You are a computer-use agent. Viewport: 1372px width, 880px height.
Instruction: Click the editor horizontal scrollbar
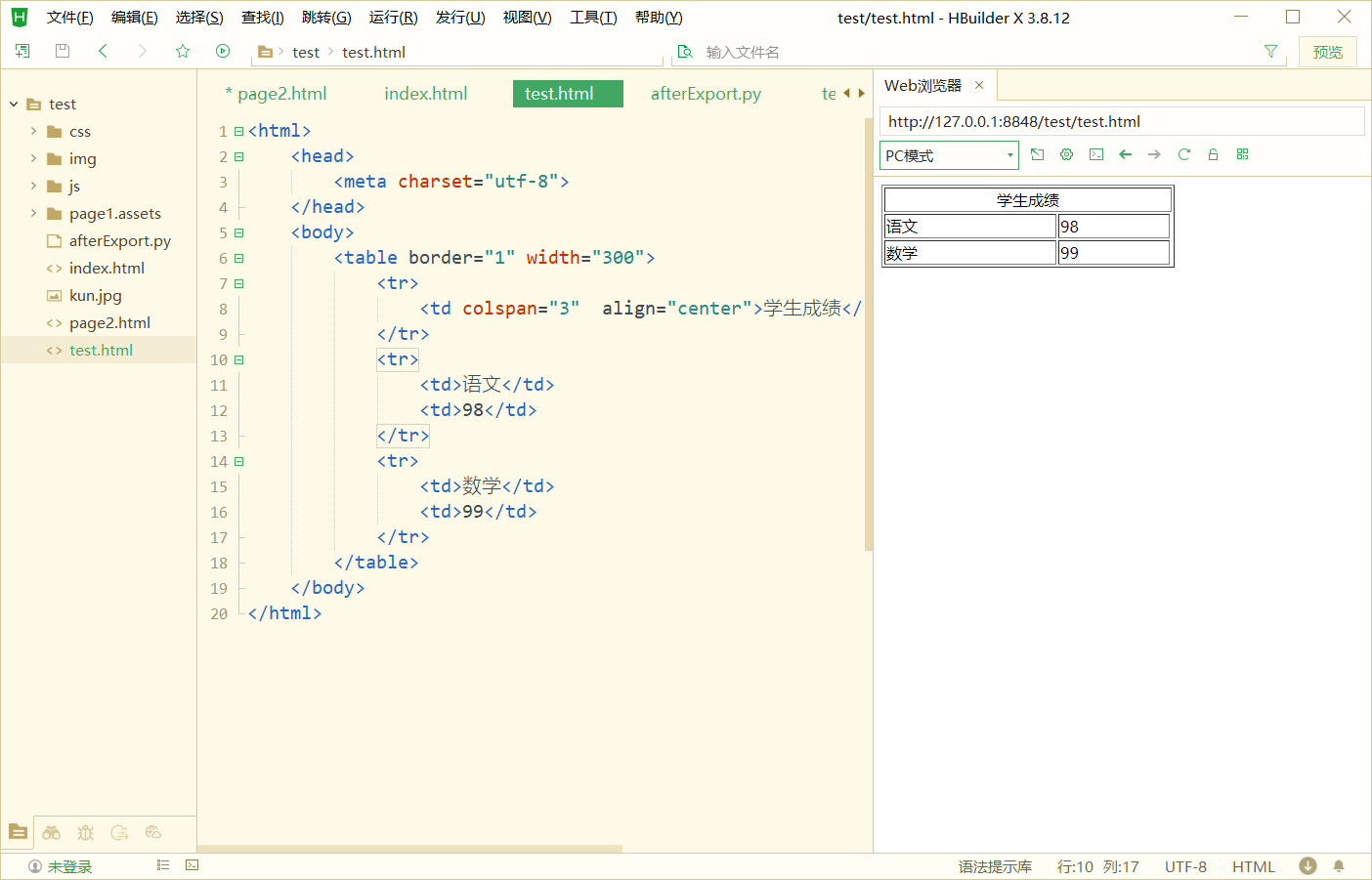(410, 849)
